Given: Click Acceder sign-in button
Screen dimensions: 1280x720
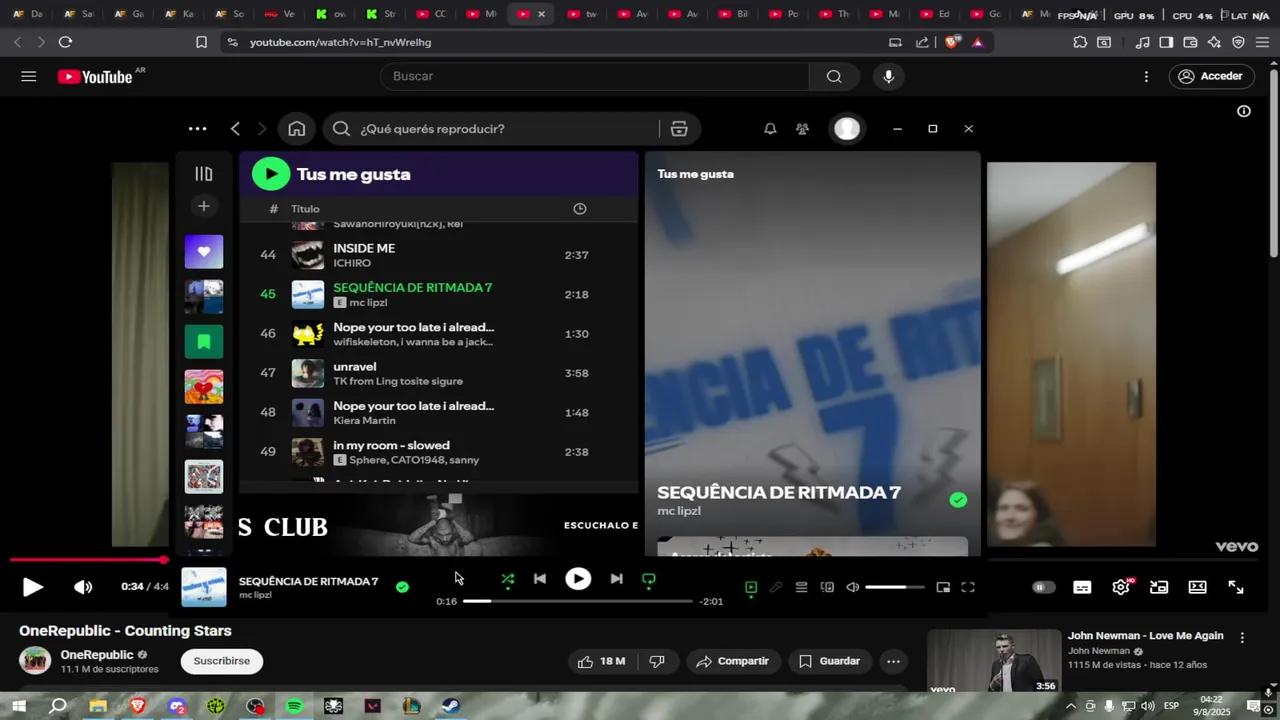Looking at the screenshot, I should pos(1212,76).
